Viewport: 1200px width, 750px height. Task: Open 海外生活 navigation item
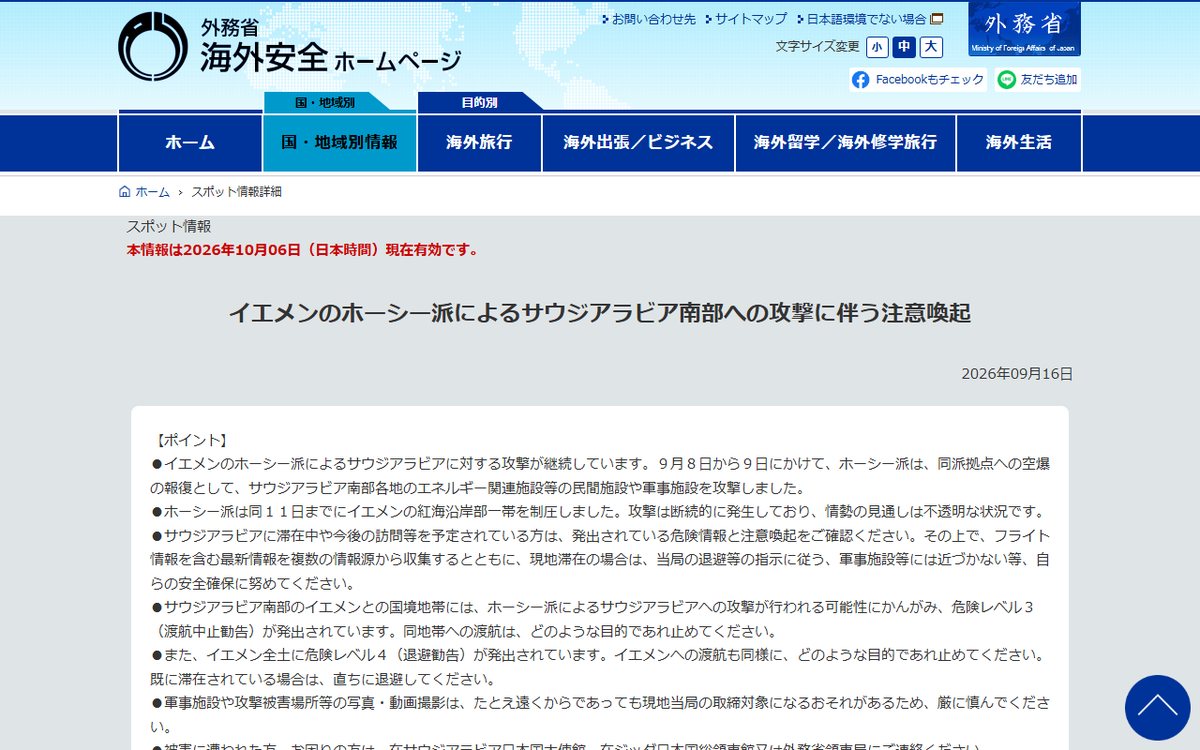click(x=1018, y=143)
